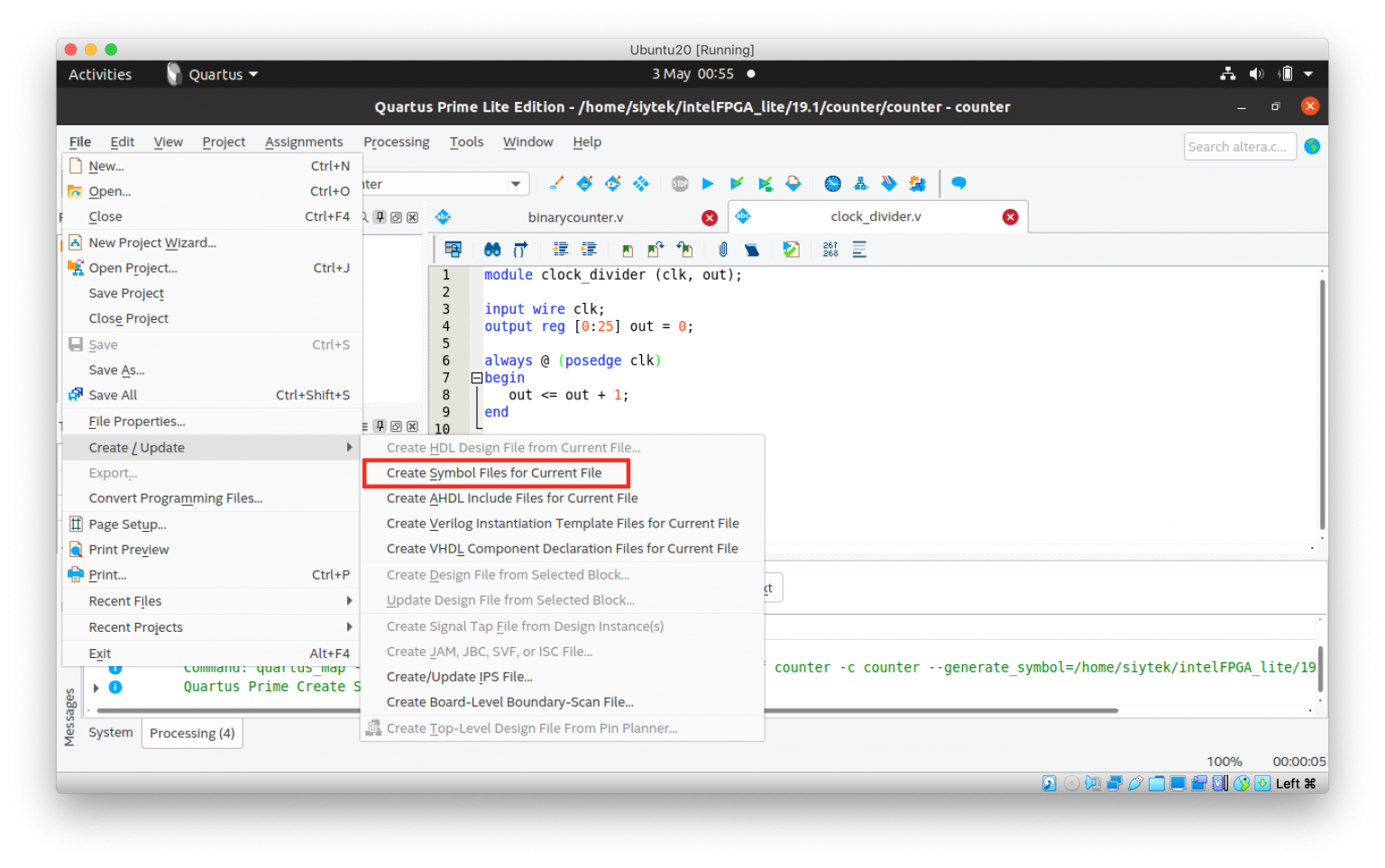
Task: Expand the Create / Update submenu arrow
Action: (350, 446)
